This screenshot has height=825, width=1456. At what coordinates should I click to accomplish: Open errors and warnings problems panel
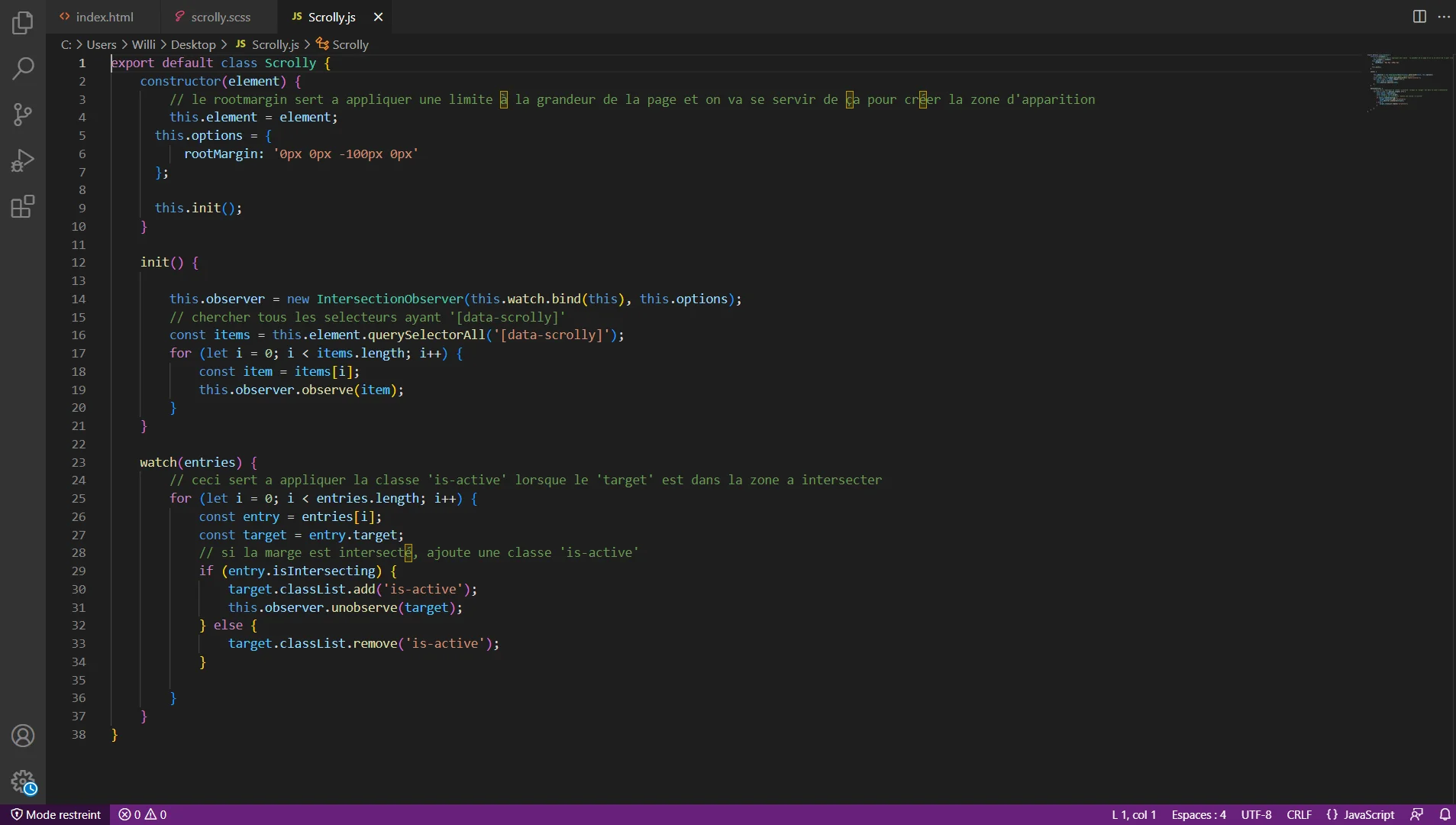click(x=143, y=814)
